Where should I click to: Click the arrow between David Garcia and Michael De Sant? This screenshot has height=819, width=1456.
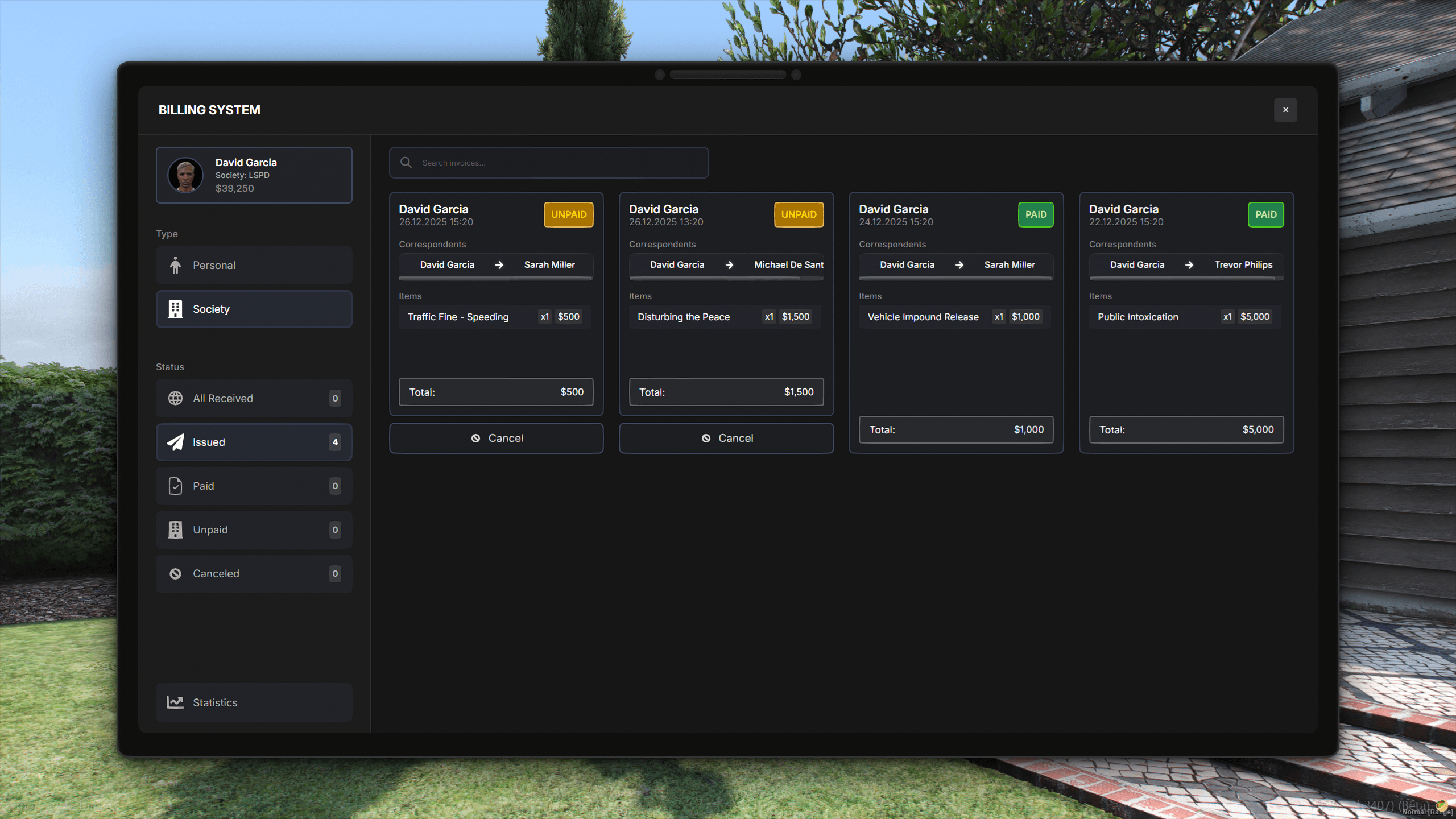tap(729, 265)
